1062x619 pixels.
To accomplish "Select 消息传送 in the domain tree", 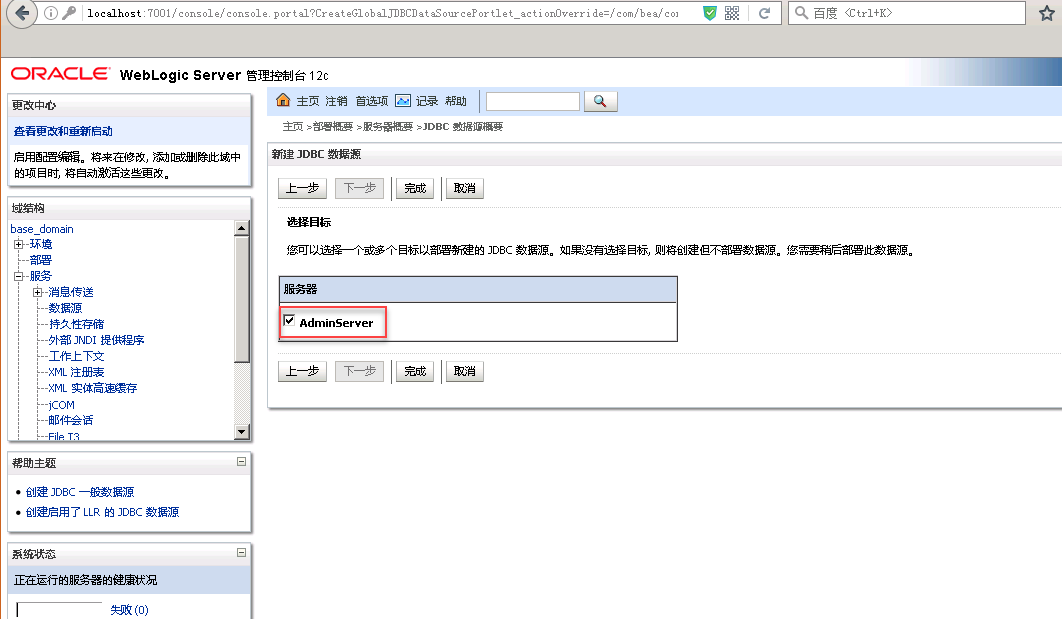I will (x=70, y=292).
